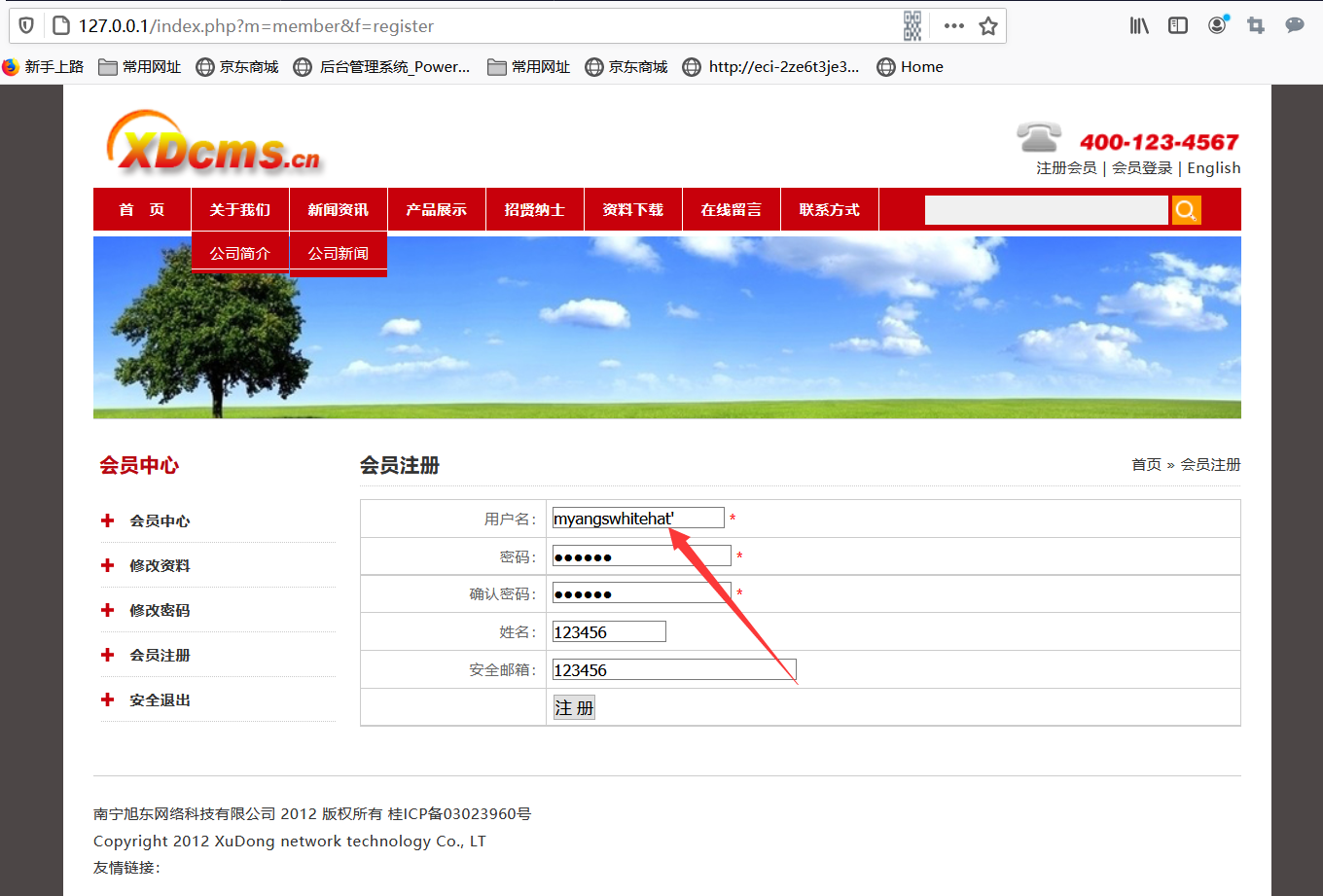The height and width of the screenshot is (896, 1323).
Task: Click the red plus beside 修改资料
Action: [x=108, y=565]
